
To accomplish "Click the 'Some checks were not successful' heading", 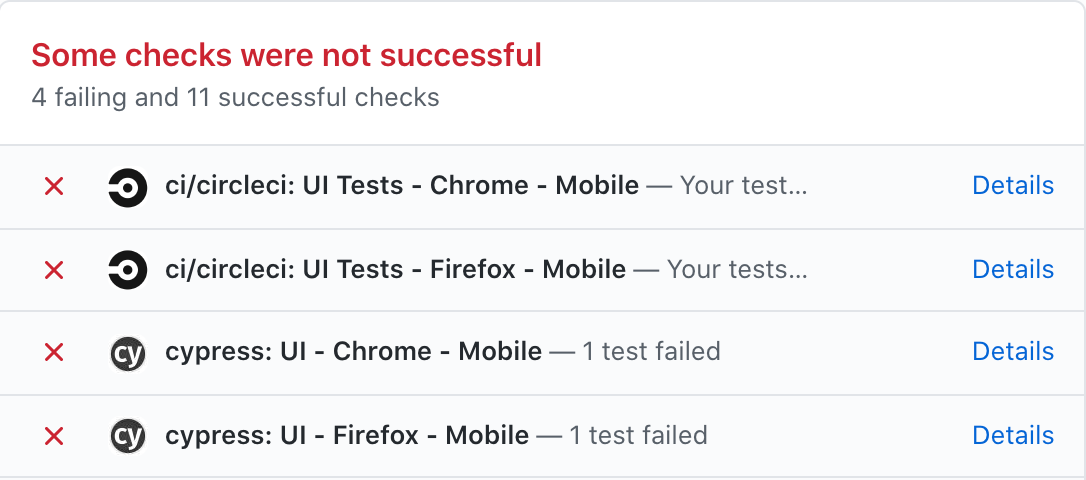I will [x=286, y=55].
